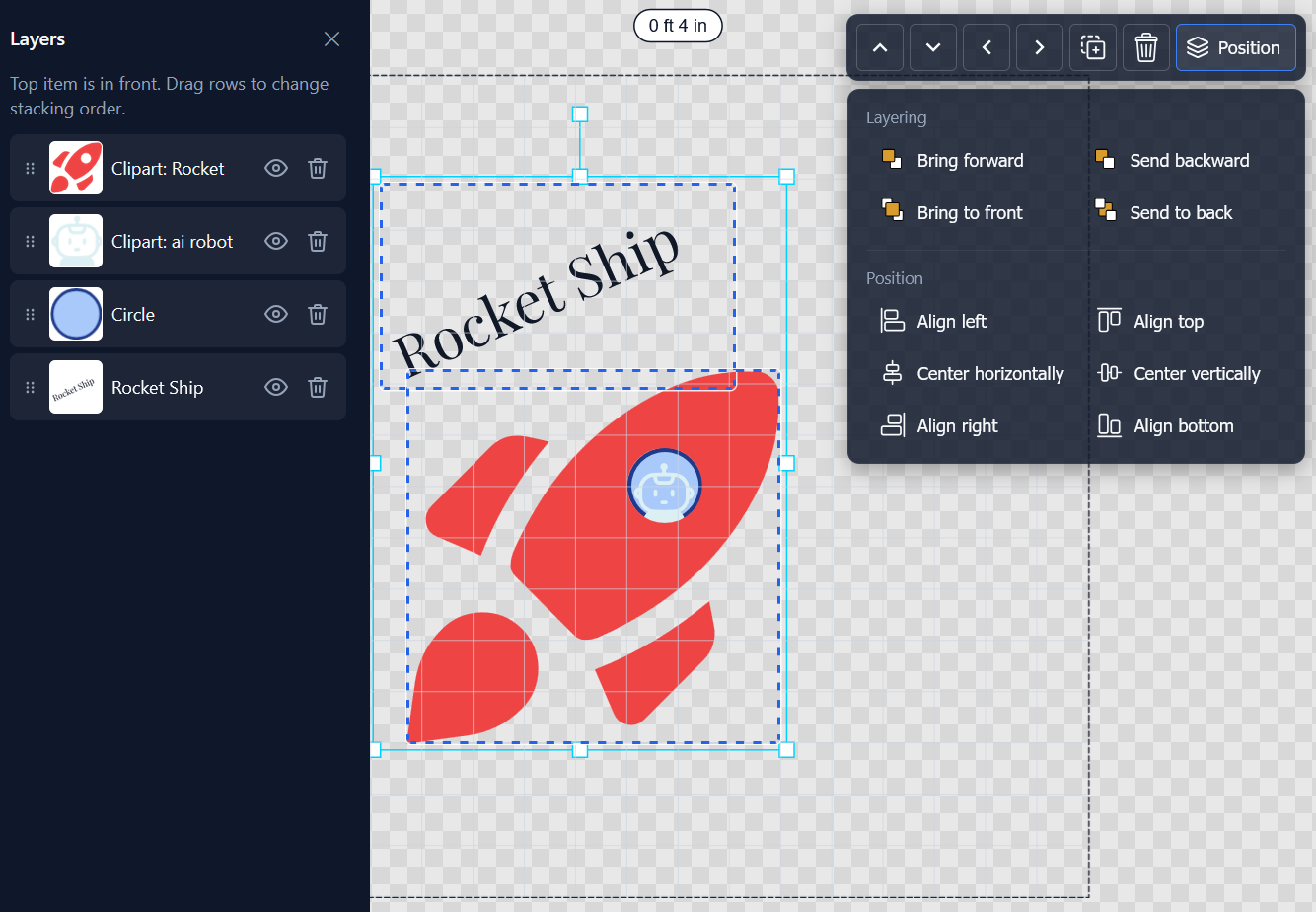Click the drag handle of the Circle row

[x=30, y=314]
